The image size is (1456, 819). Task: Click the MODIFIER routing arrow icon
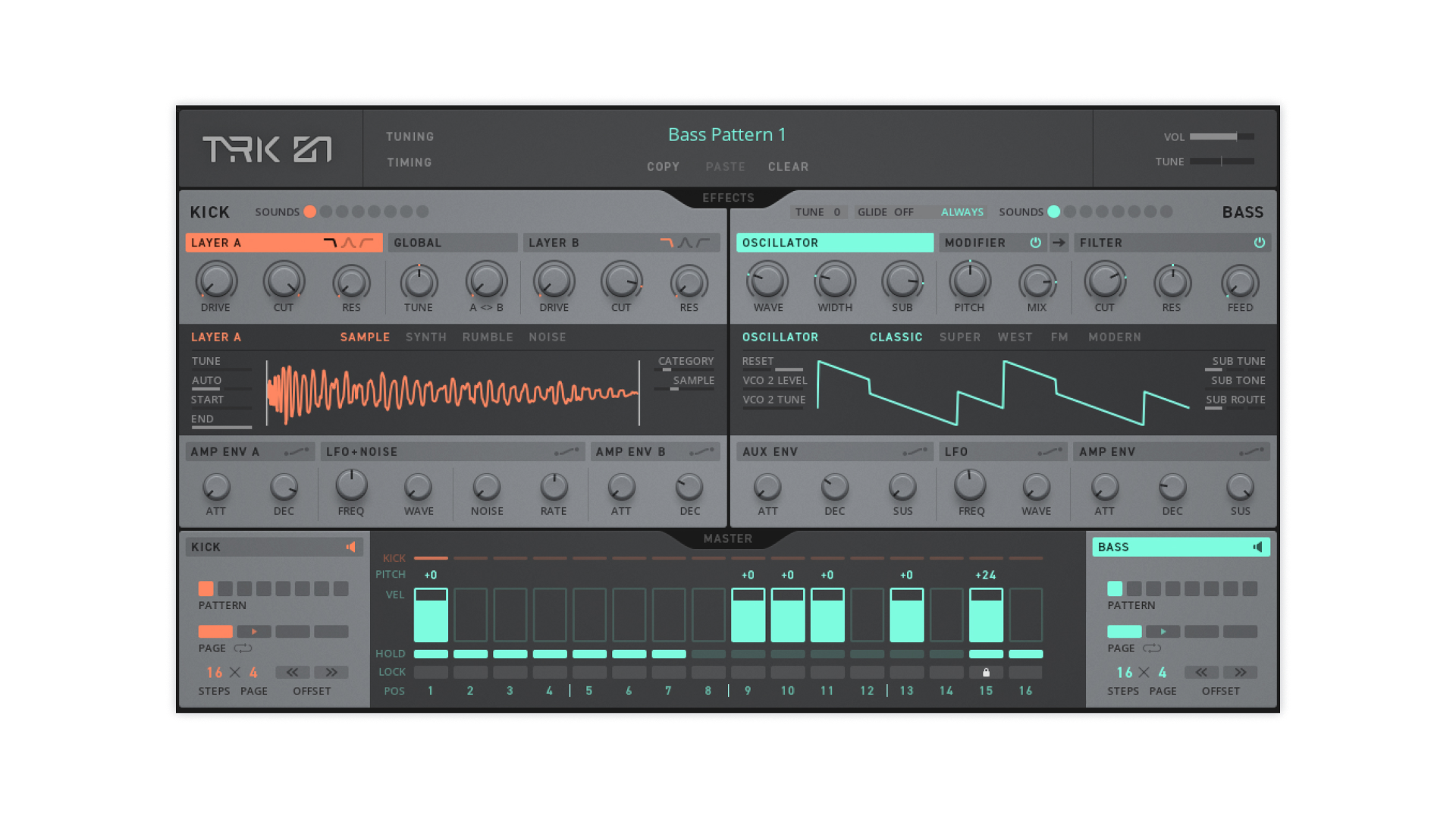[1059, 243]
